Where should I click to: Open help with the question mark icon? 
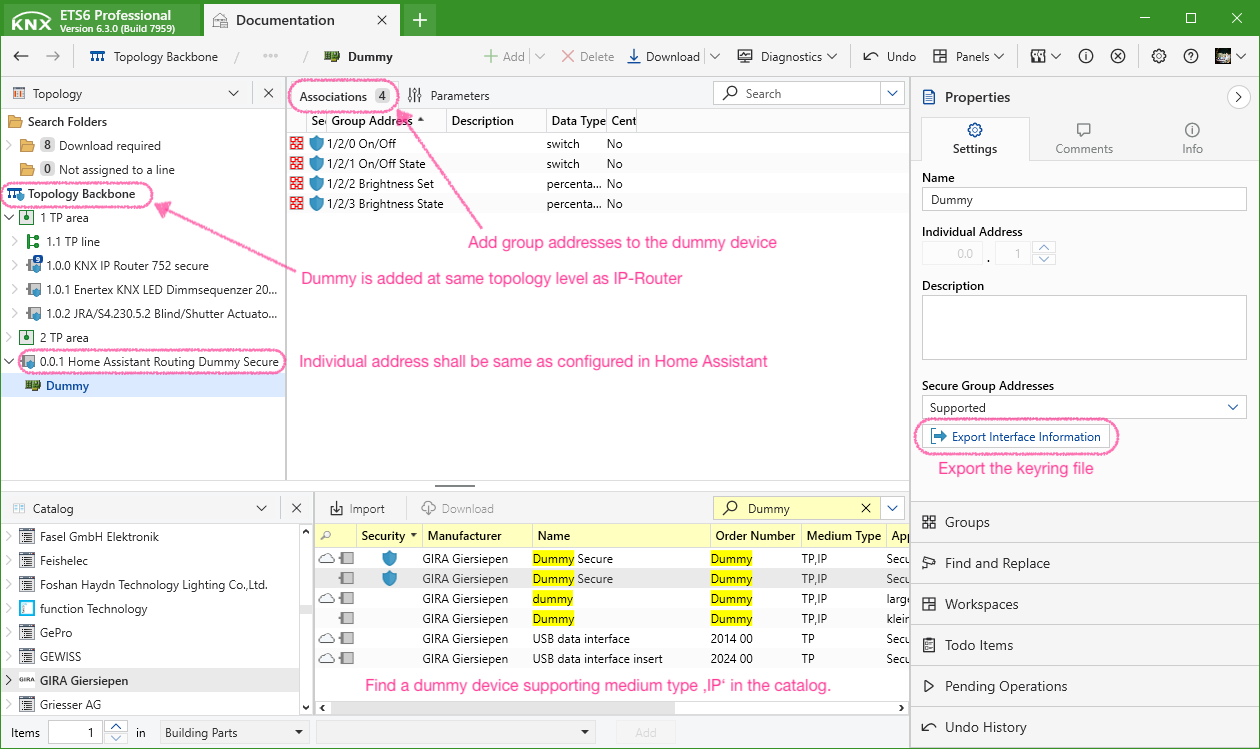[1189, 56]
